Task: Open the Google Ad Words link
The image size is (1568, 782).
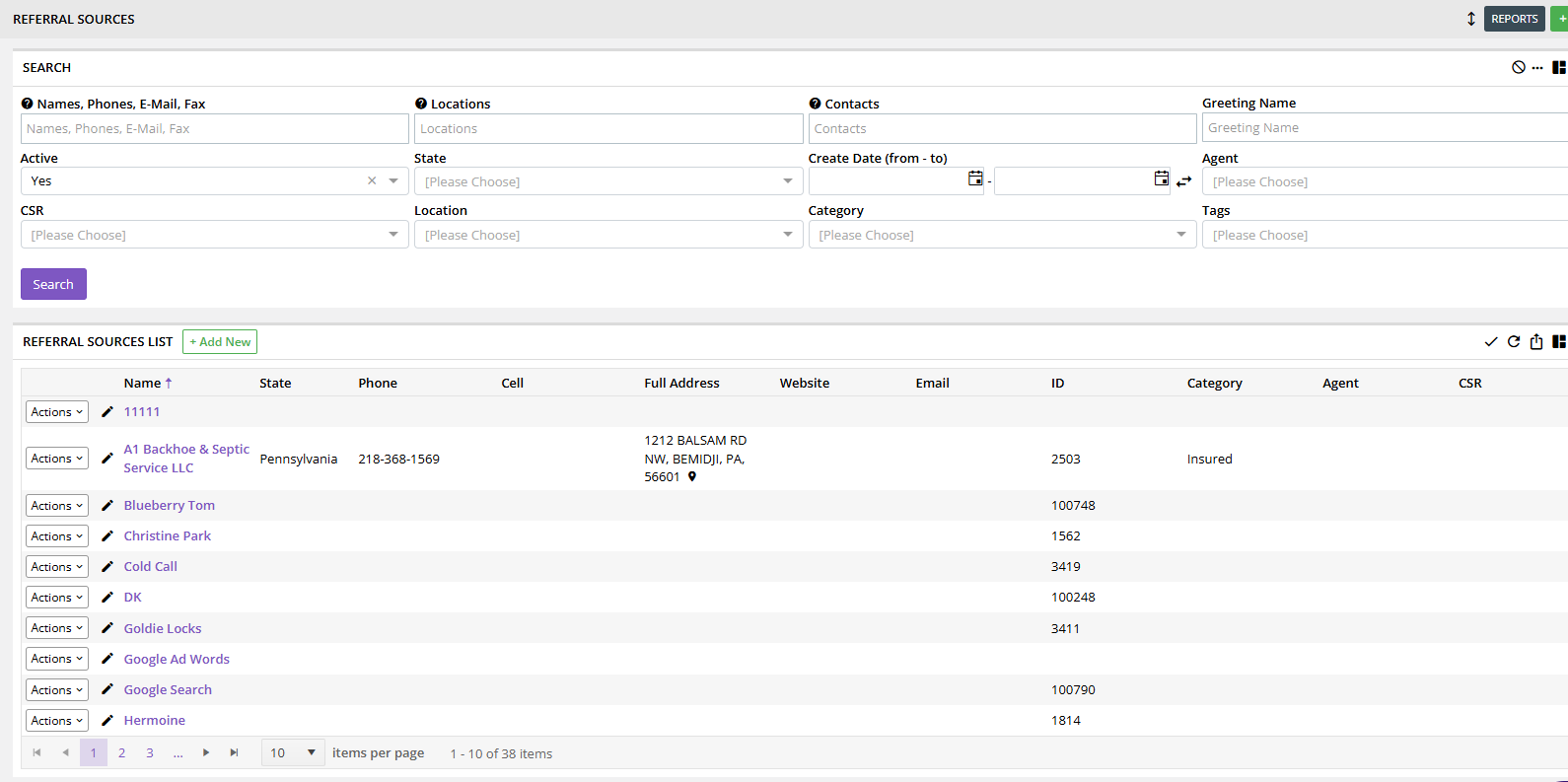Action: tap(177, 659)
